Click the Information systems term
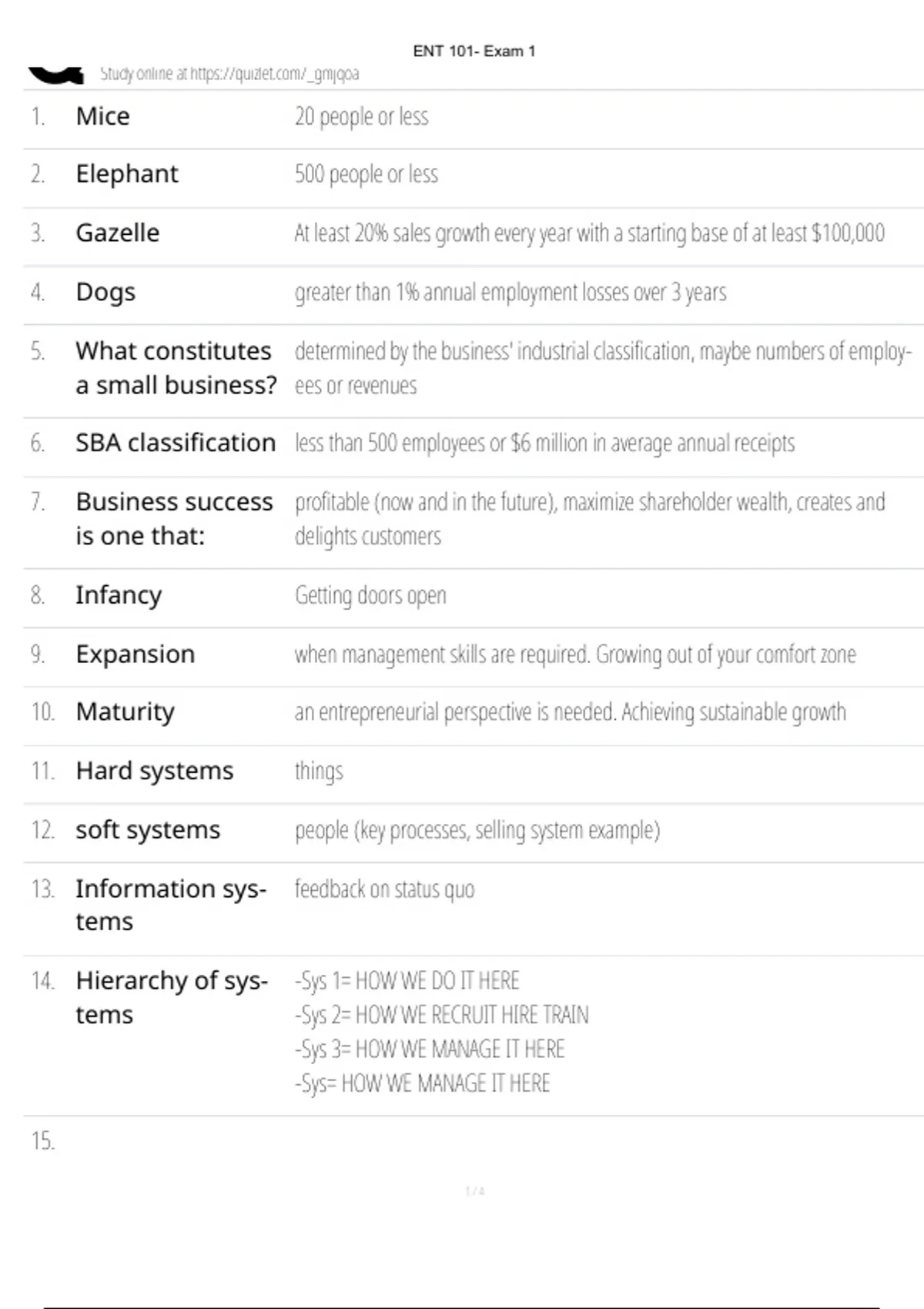 point(171,905)
